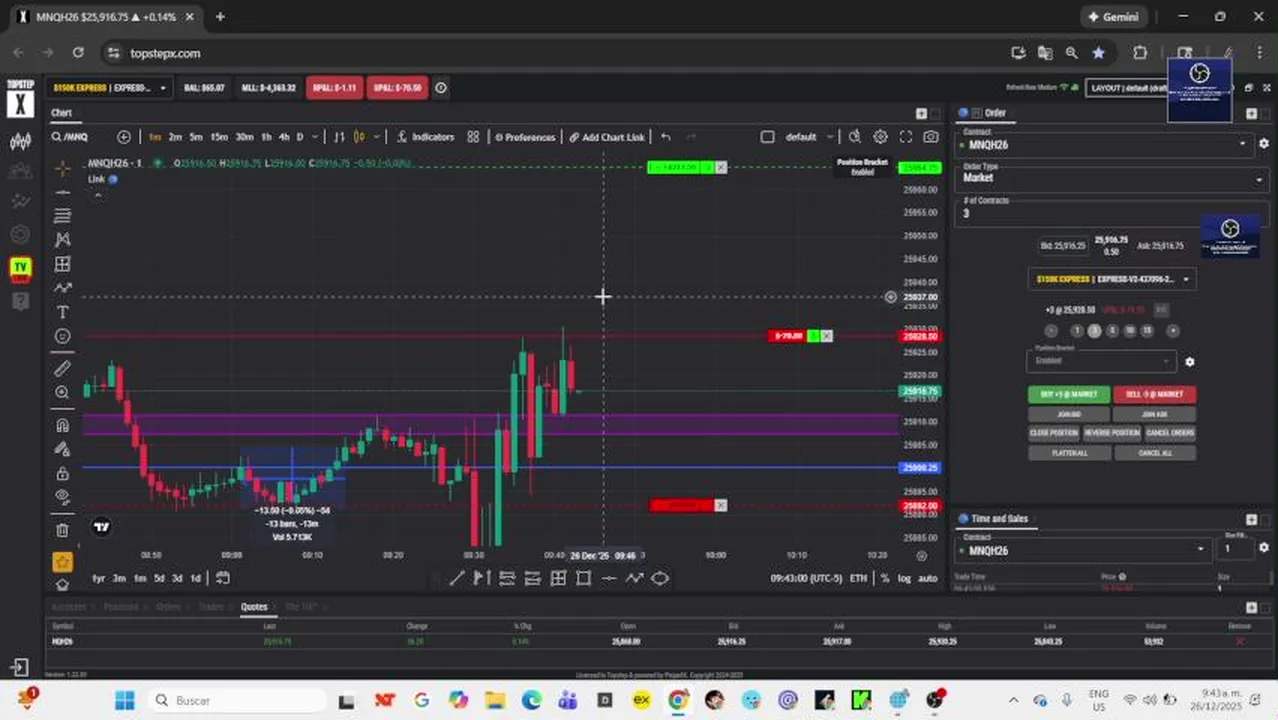This screenshot has width=1278, height=720.
Task: Select the 15m timeframe
Action: (x=218, y=137)
